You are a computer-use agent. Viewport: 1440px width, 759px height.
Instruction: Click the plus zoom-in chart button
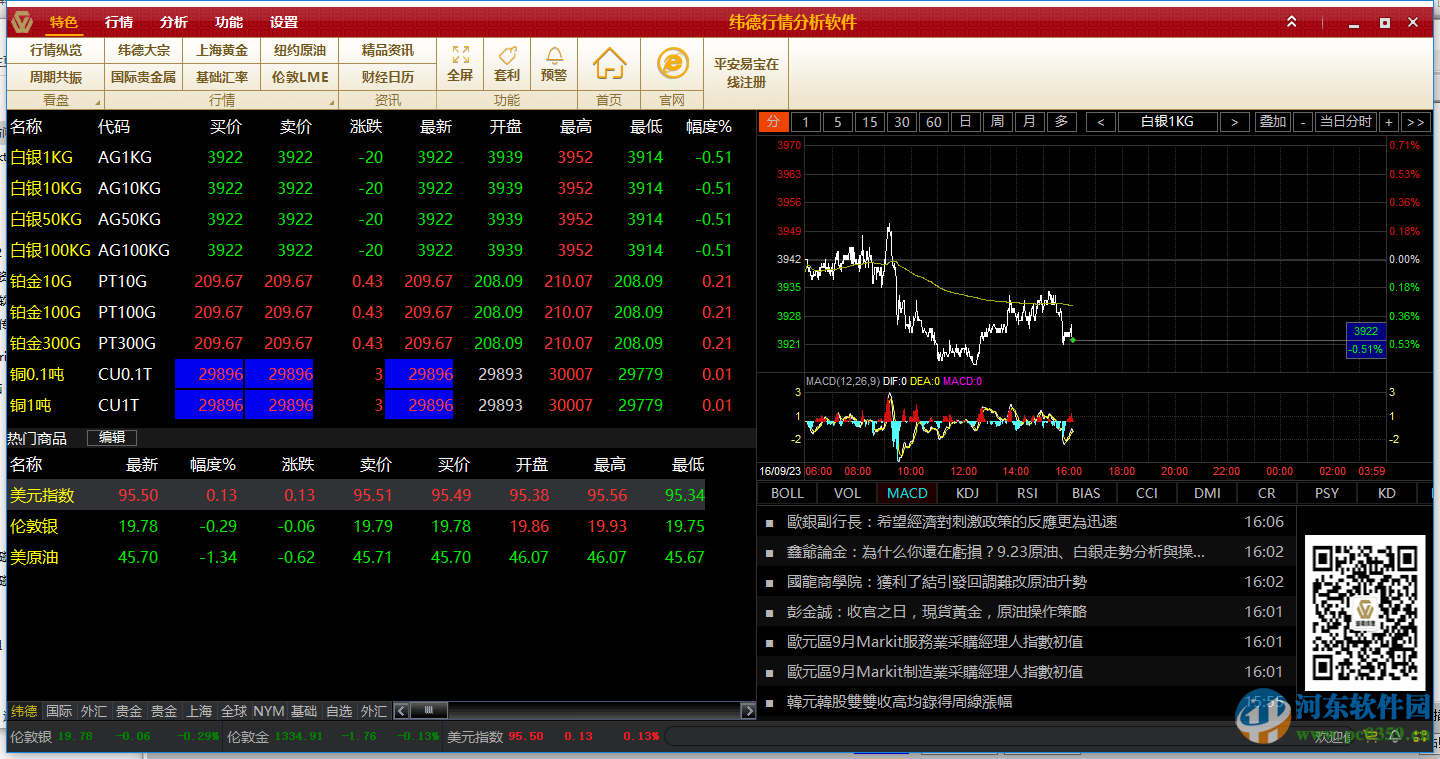click(x=1389, y=122)
